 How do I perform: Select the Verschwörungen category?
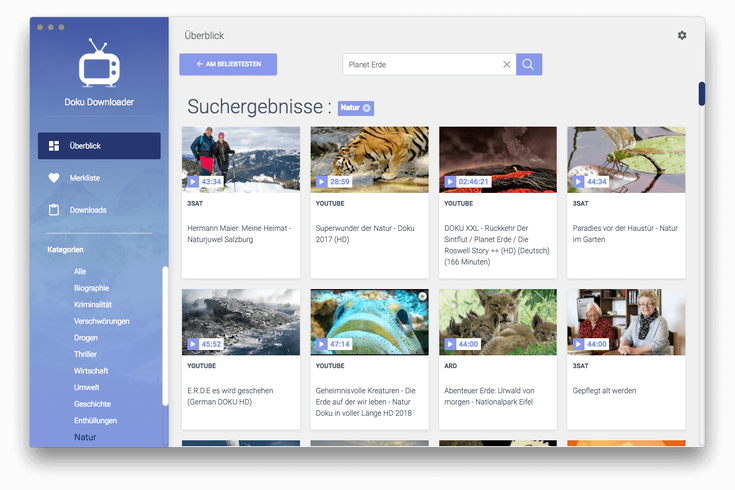[x=102, y=321]
